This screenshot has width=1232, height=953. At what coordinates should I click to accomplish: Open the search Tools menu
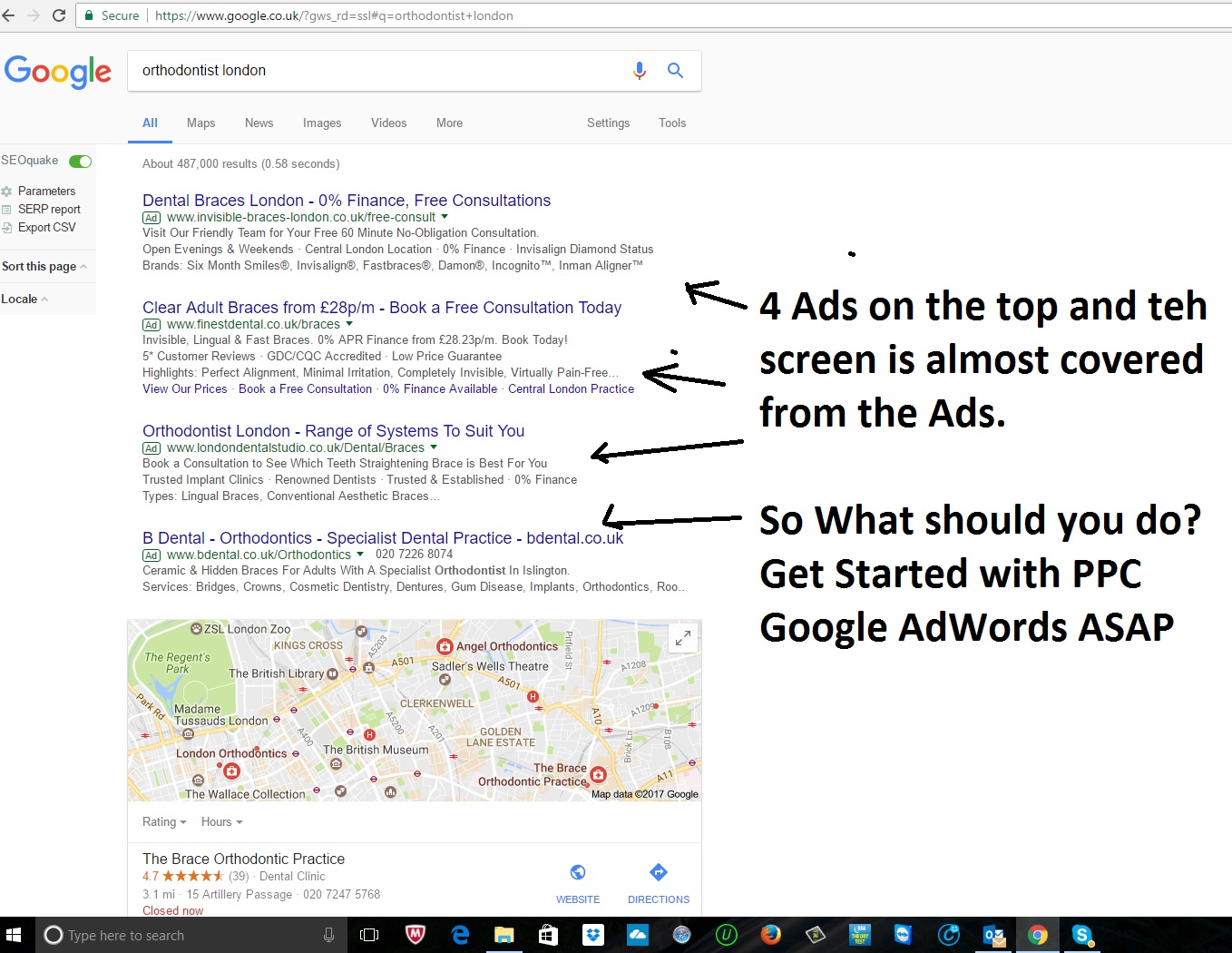[672, 123]
